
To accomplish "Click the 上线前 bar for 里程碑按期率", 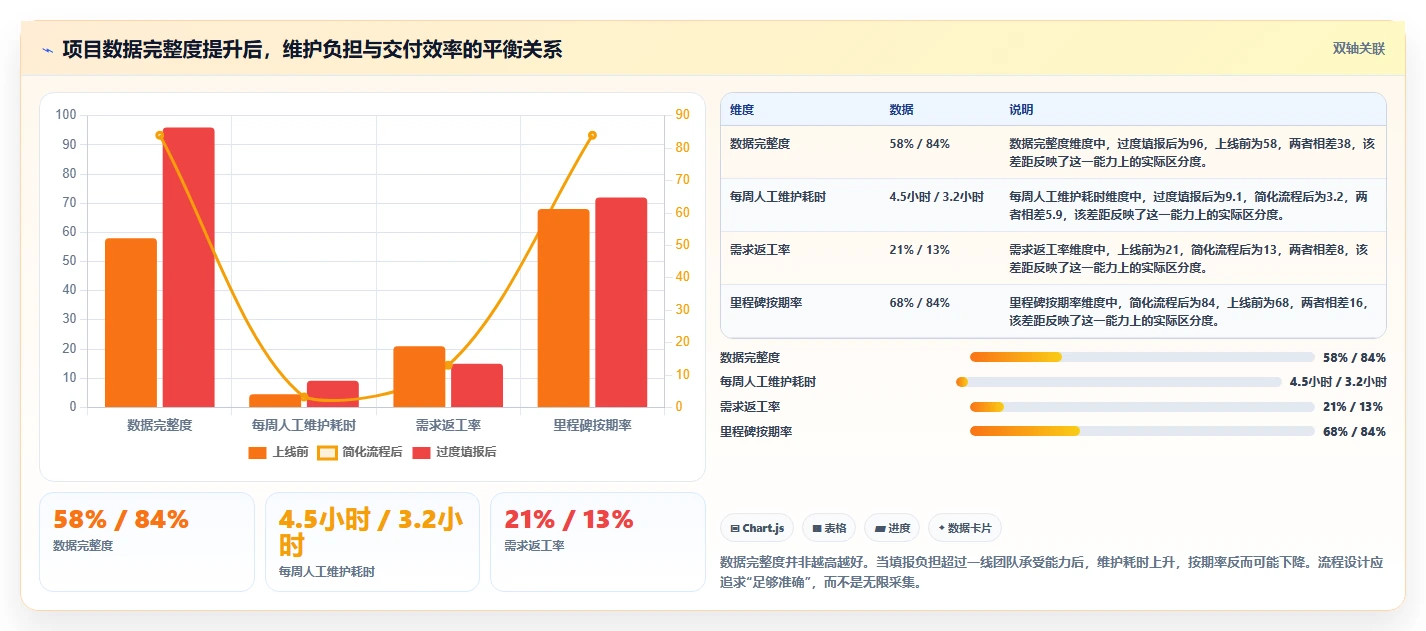I will click(x=563, y=308).
